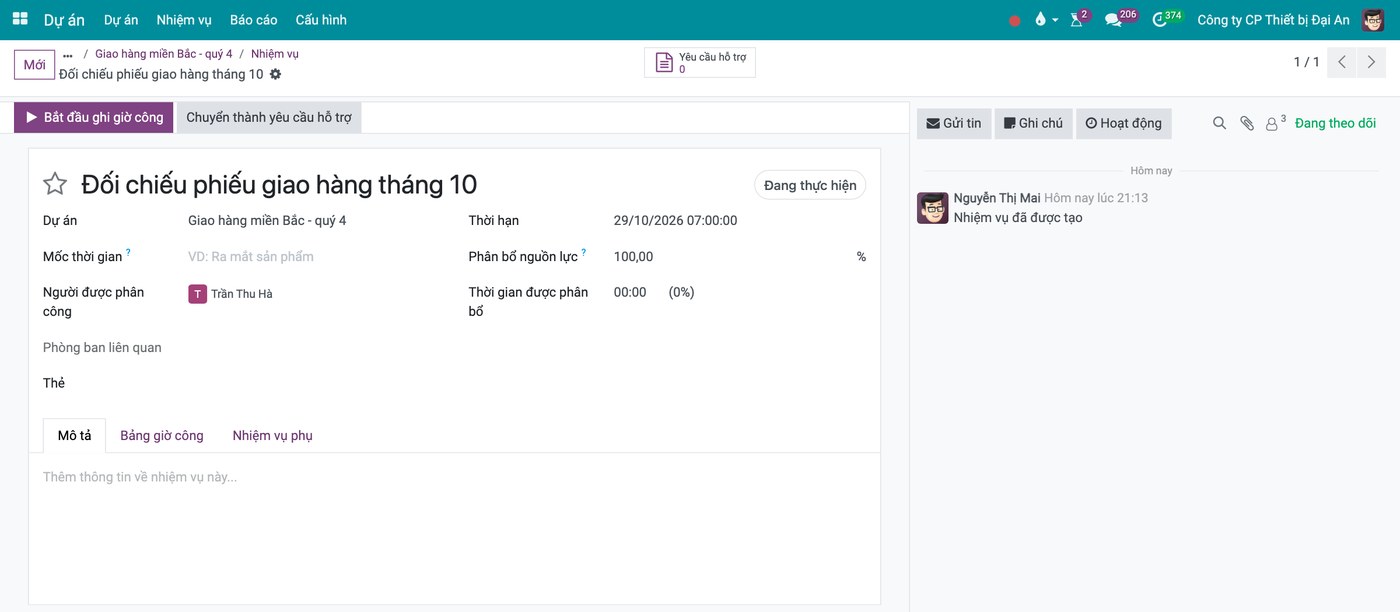1400x612 pixels.
Task: Switch to the Nhiệm vụ phụ tab
Action: point(273,435)
